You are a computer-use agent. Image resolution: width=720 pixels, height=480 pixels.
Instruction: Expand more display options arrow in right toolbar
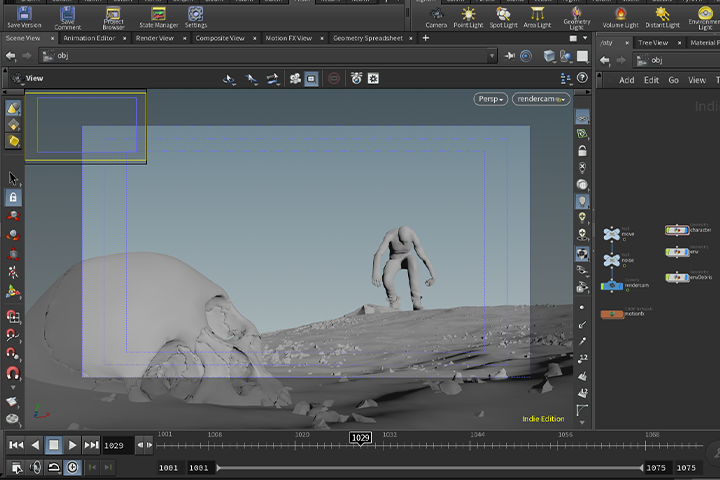click(582, 423)
